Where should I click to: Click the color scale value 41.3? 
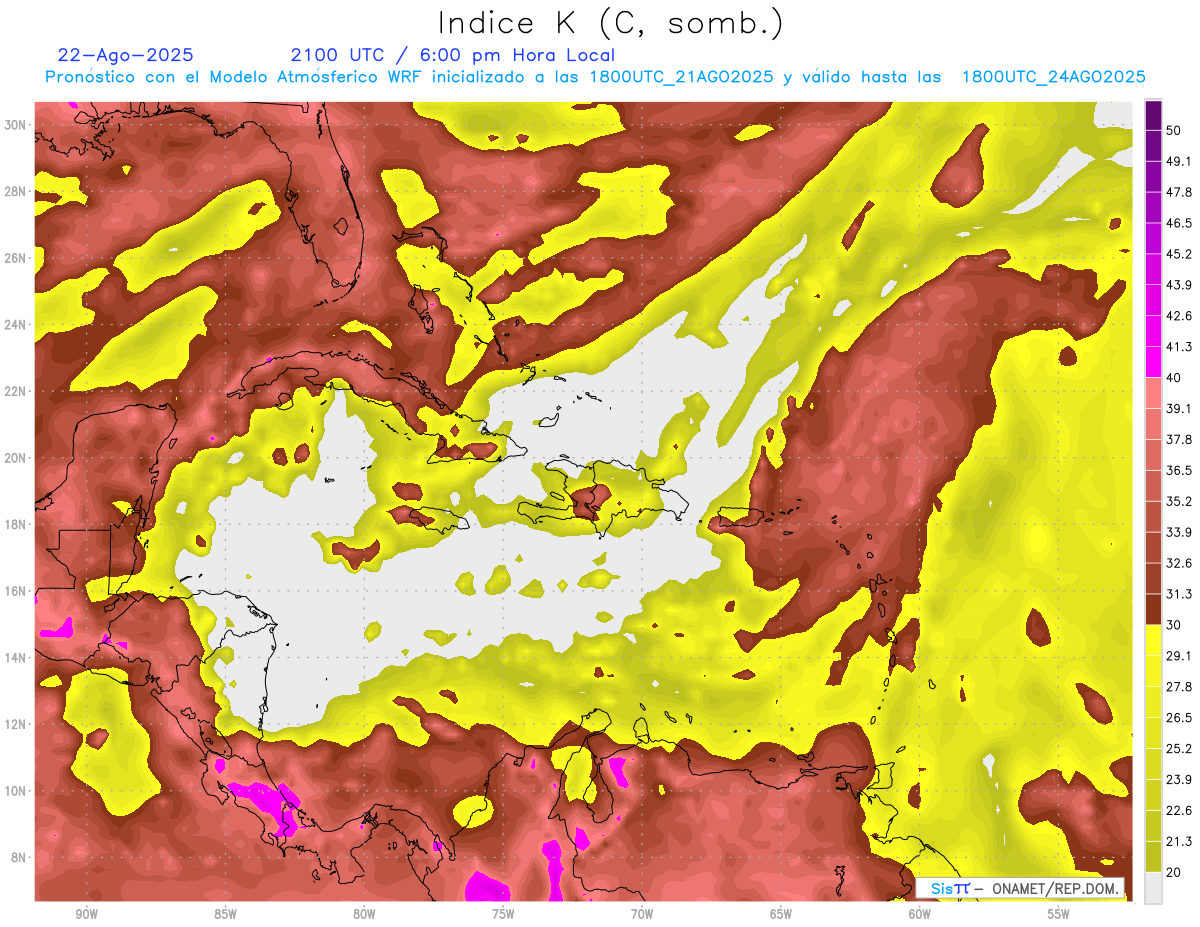point(1178,347)
